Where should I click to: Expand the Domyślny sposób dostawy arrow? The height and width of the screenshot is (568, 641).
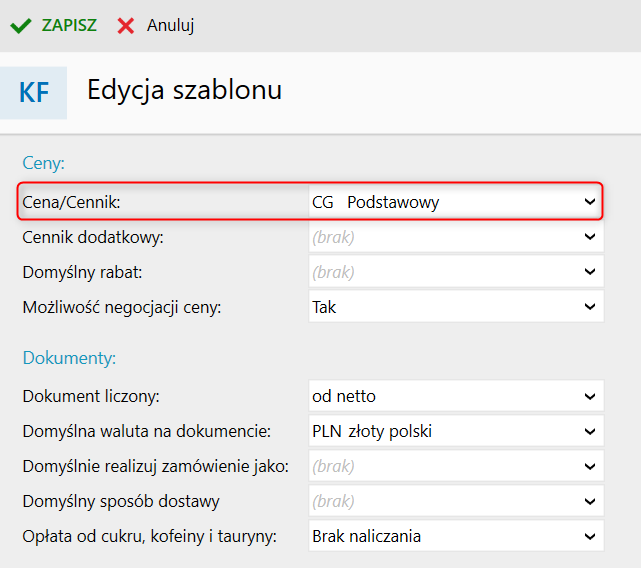(x=589, y=501)
